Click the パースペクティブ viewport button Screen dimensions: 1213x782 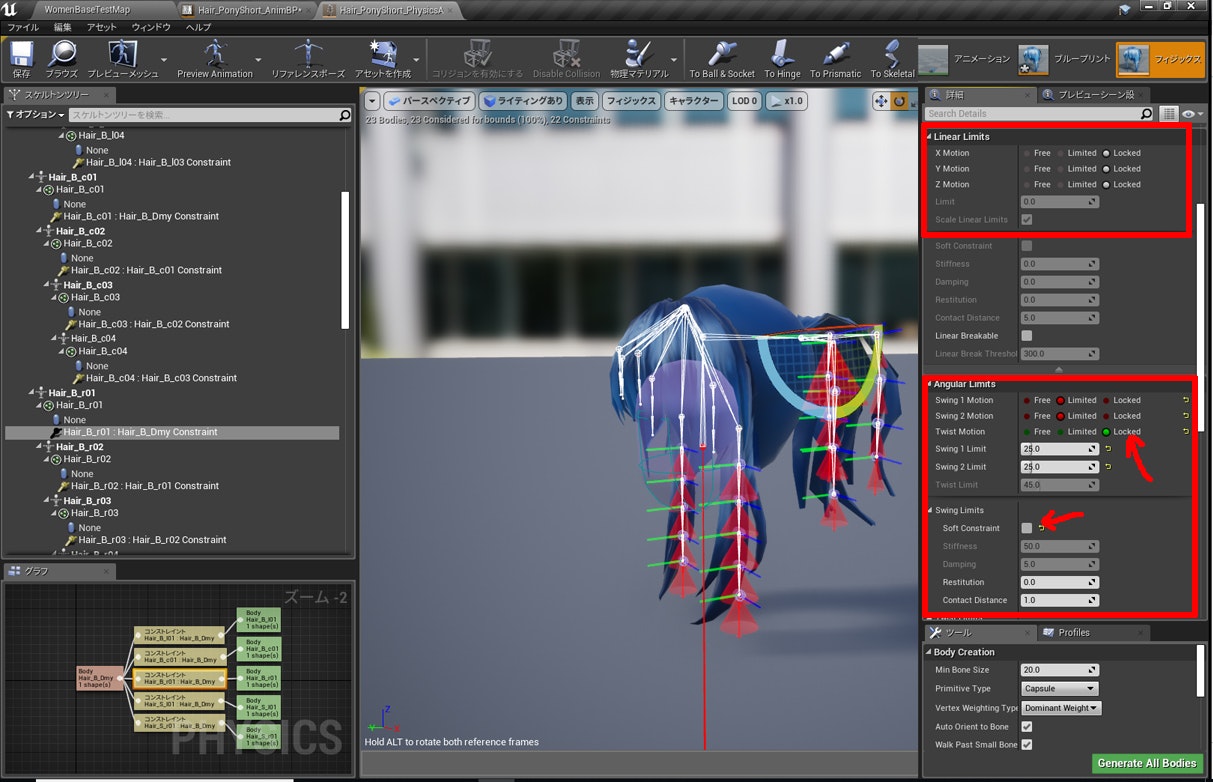click(x=430, y=101)
